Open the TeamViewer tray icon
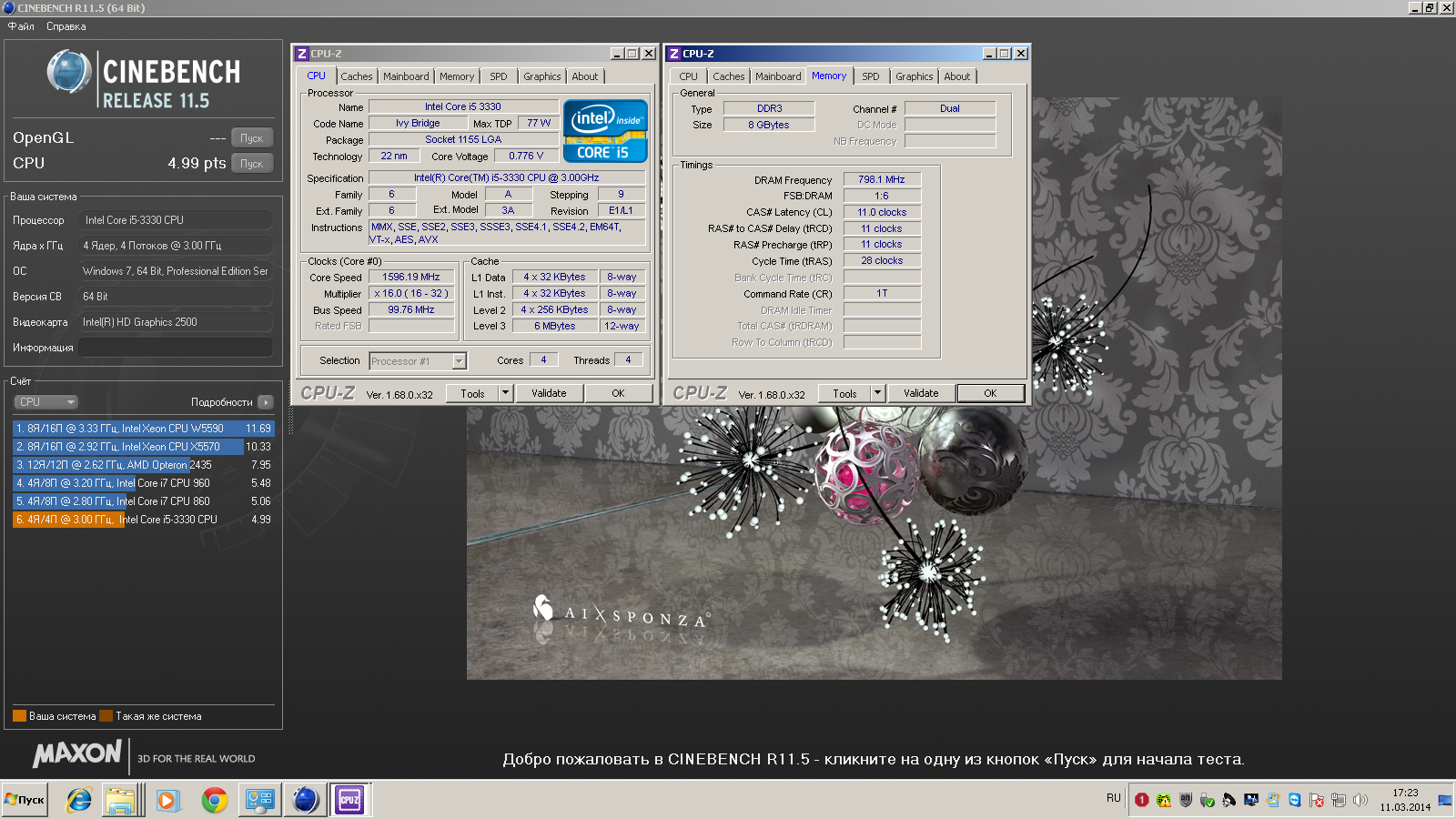Image resolution: width=1456 pixels, height=819 pixels. (x=1295, y=800)
